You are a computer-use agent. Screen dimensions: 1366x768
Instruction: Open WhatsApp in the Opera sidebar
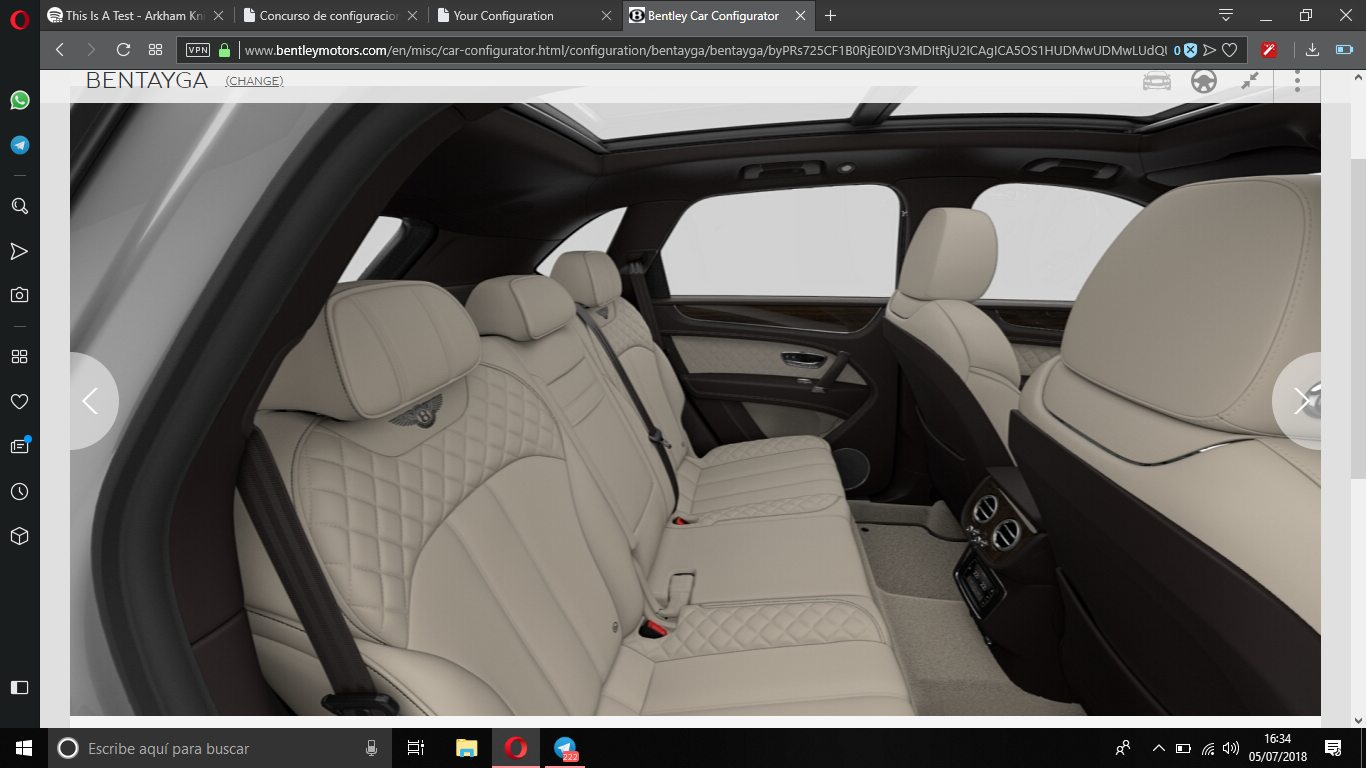point(19,100)
